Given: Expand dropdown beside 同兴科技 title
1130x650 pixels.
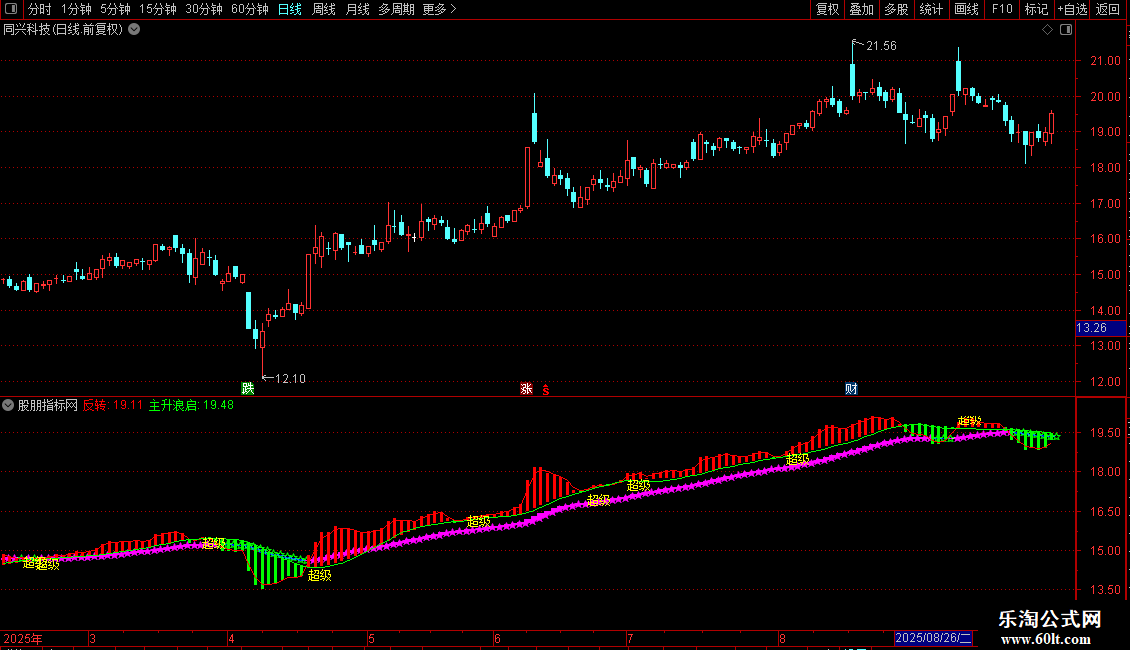Looking at the screenshot, I should point(134,30).
